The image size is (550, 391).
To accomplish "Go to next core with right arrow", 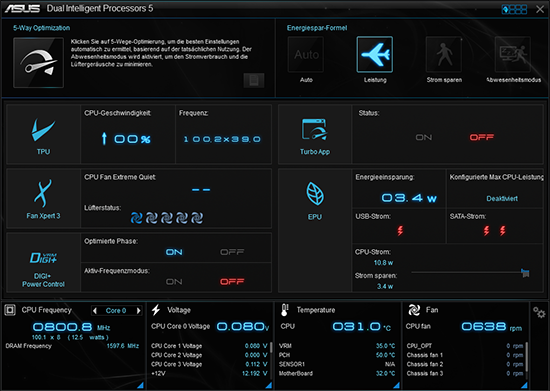I will (x=139, y=311).
